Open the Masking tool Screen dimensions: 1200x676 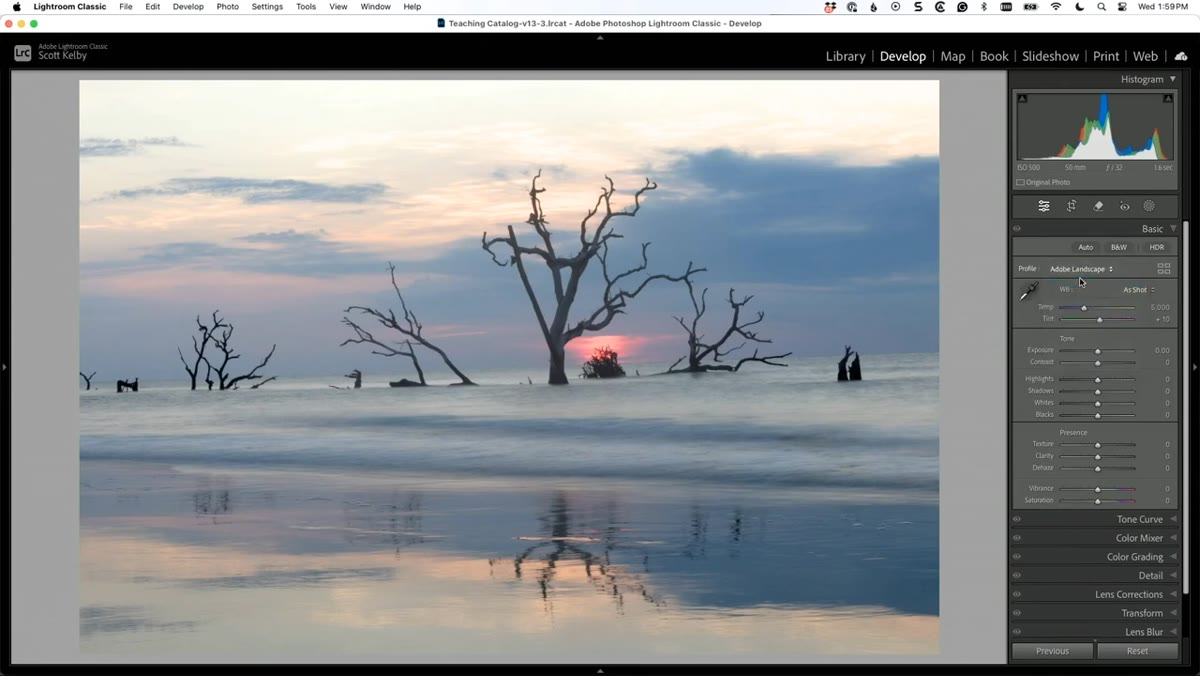(1149, 206)
